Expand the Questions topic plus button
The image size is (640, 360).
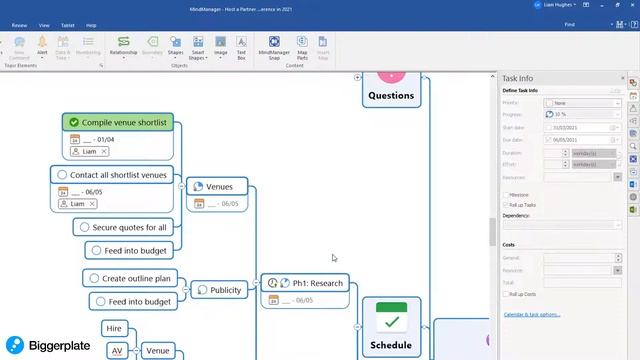(x=357, y=78)
